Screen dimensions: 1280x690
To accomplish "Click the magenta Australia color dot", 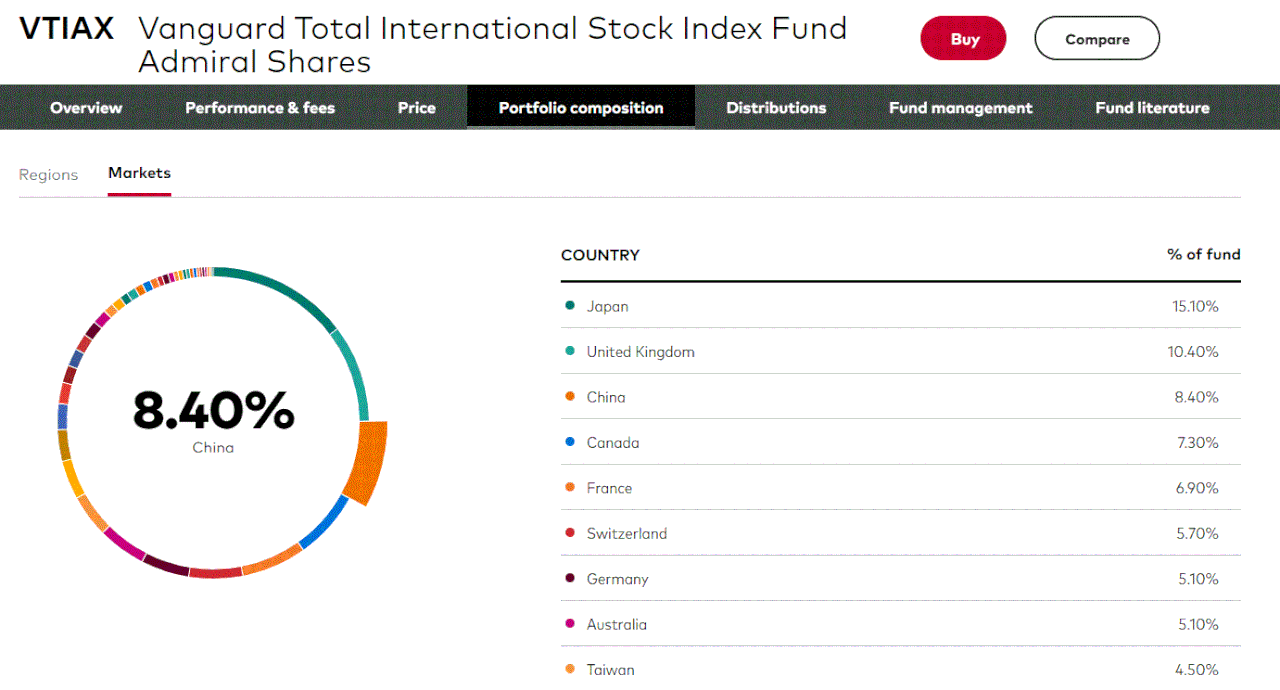I will pos(570,624).
